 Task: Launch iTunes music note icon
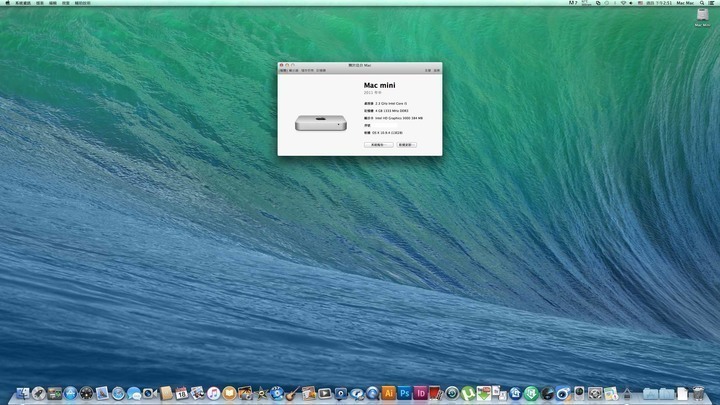[214, 393]
